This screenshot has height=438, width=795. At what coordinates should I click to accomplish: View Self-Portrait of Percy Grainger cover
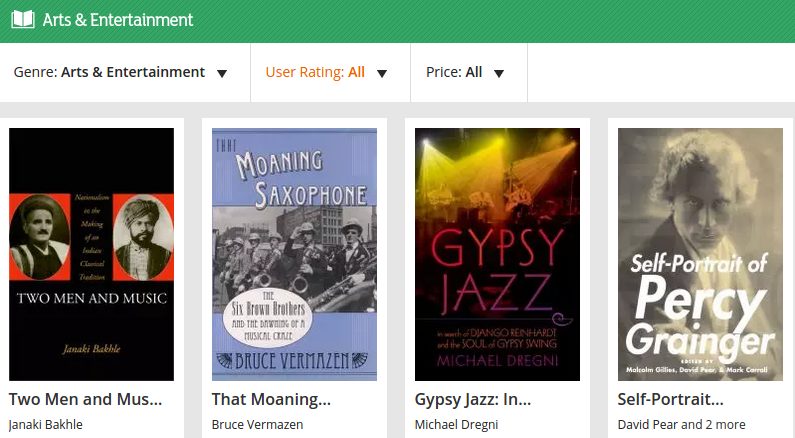pyautogui.click(x=700, y=254)
